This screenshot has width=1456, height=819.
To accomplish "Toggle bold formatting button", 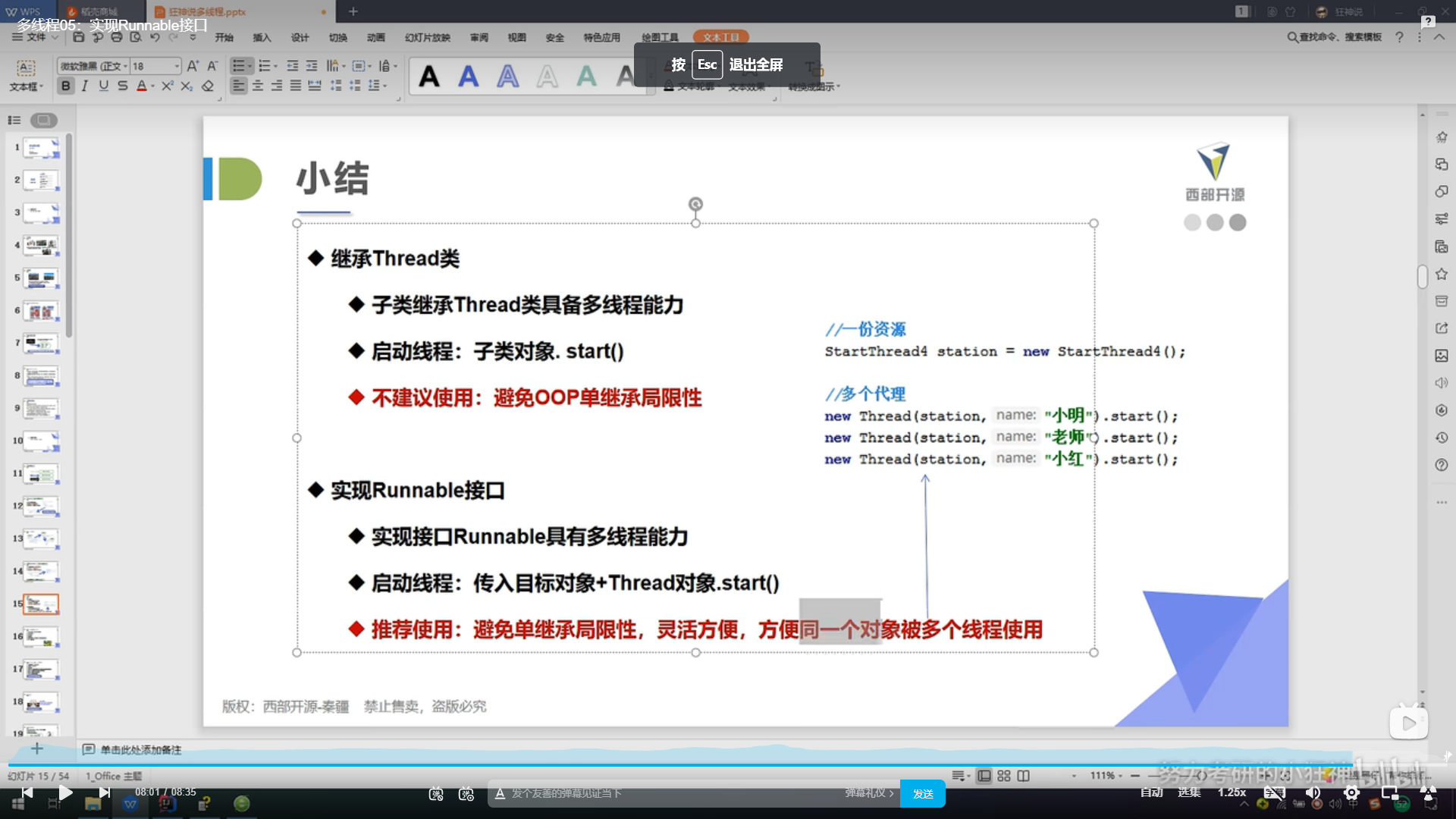I will (66, 86).
